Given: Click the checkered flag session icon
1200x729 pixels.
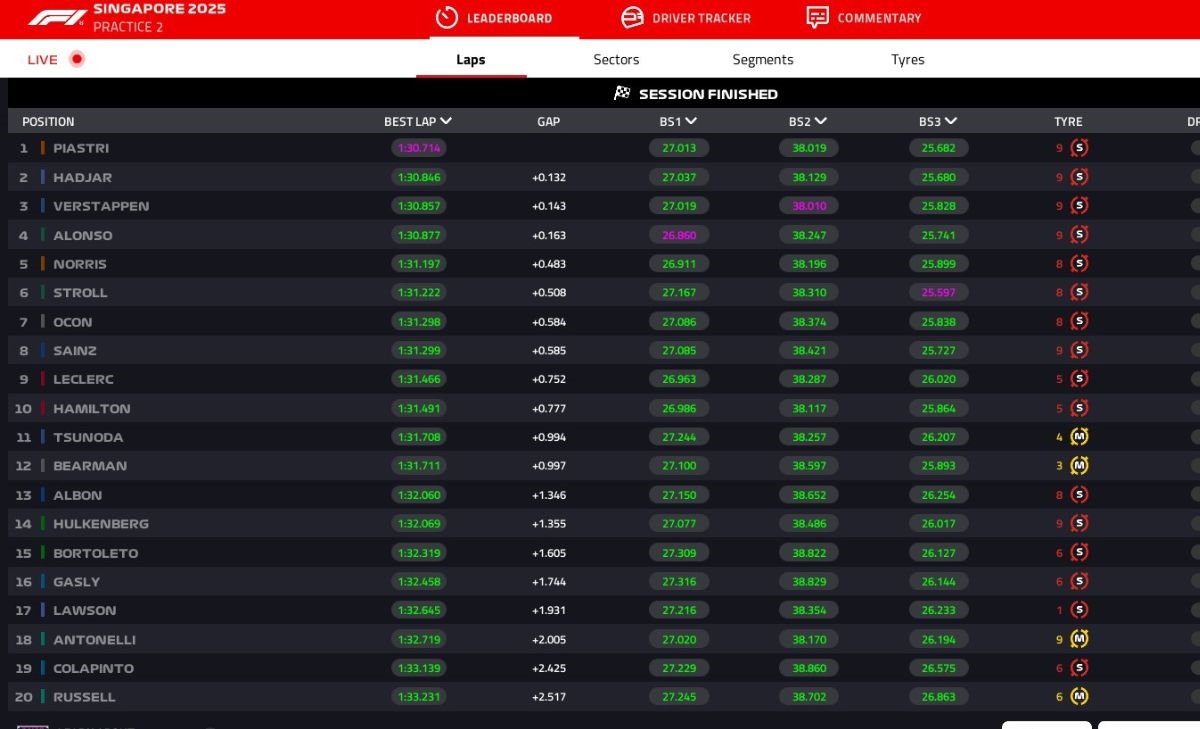Looking at the screenshot, I should tap(622, 93).
